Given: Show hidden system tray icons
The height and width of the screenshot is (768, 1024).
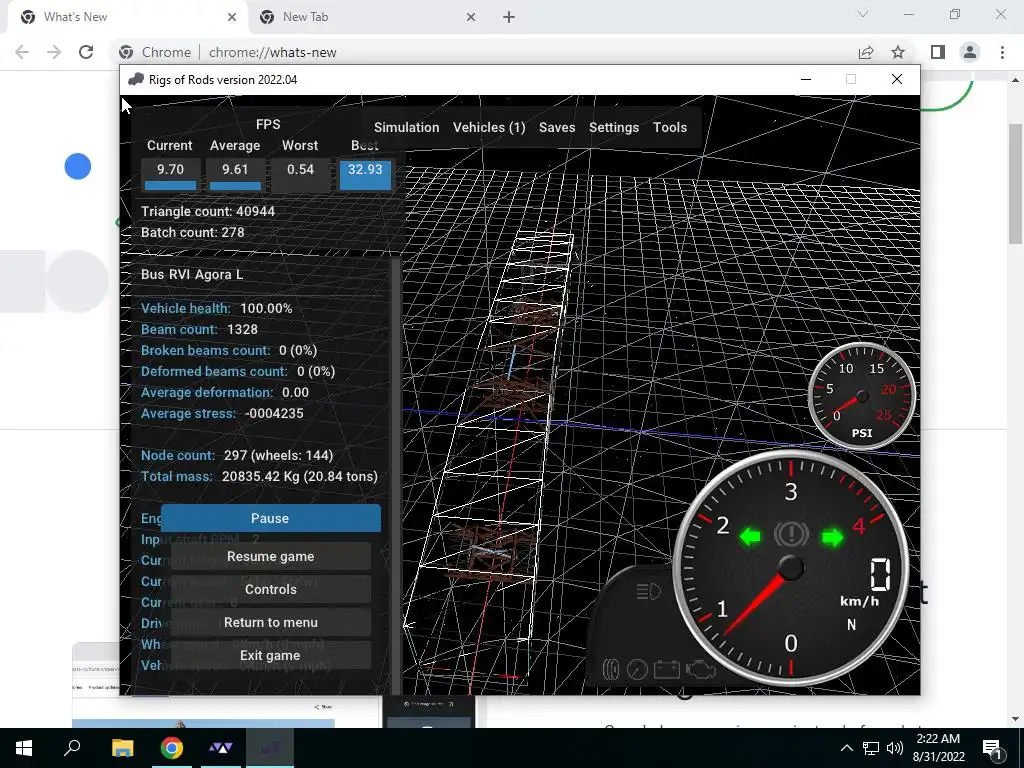Looking at the screenshot, I should coord(846,748).
